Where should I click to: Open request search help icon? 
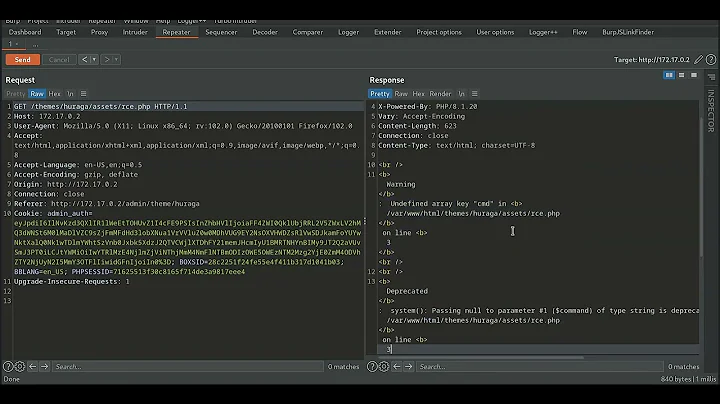[8, 366]
